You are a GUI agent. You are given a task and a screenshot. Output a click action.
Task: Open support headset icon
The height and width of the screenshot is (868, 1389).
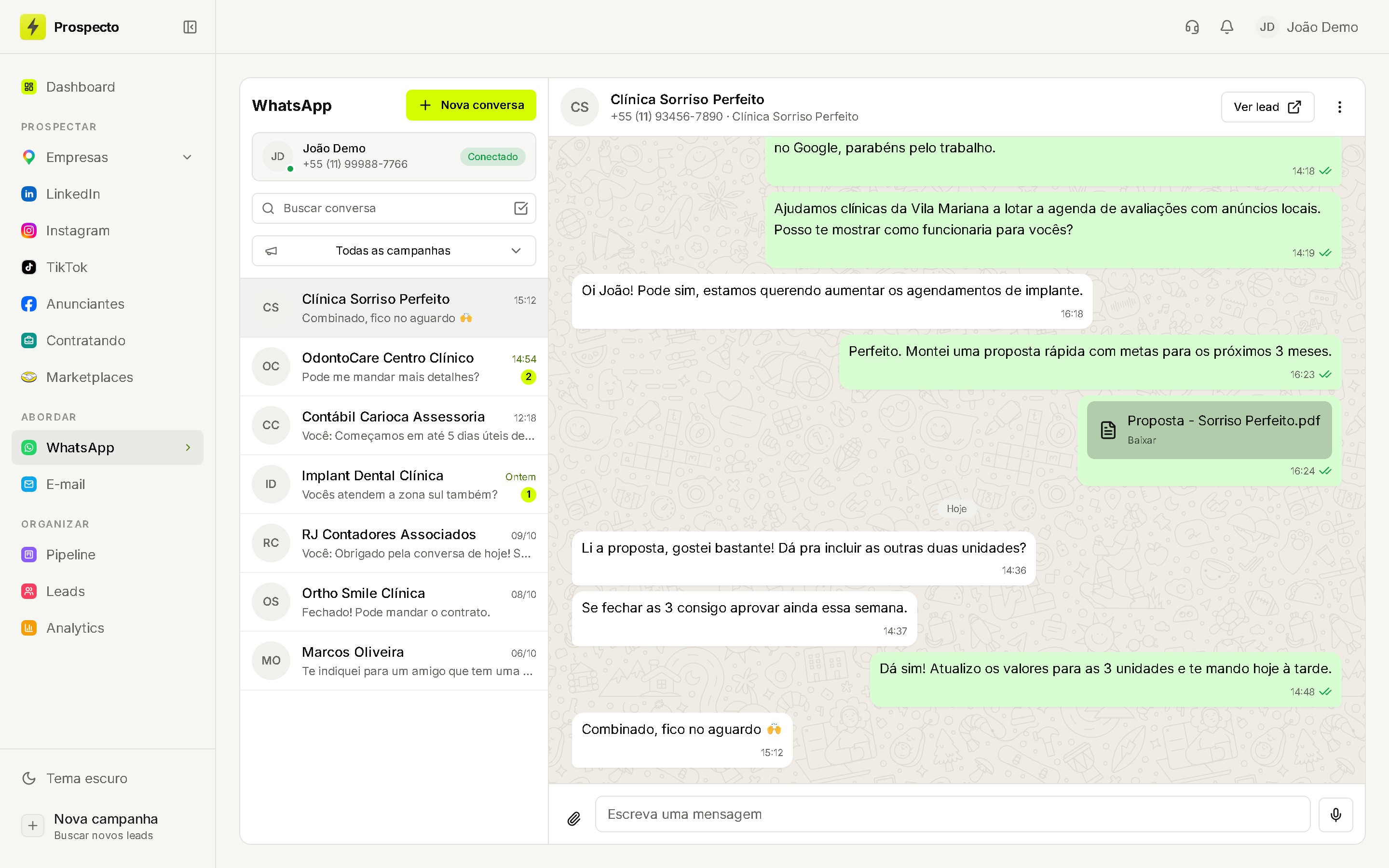coord(1192,27)
